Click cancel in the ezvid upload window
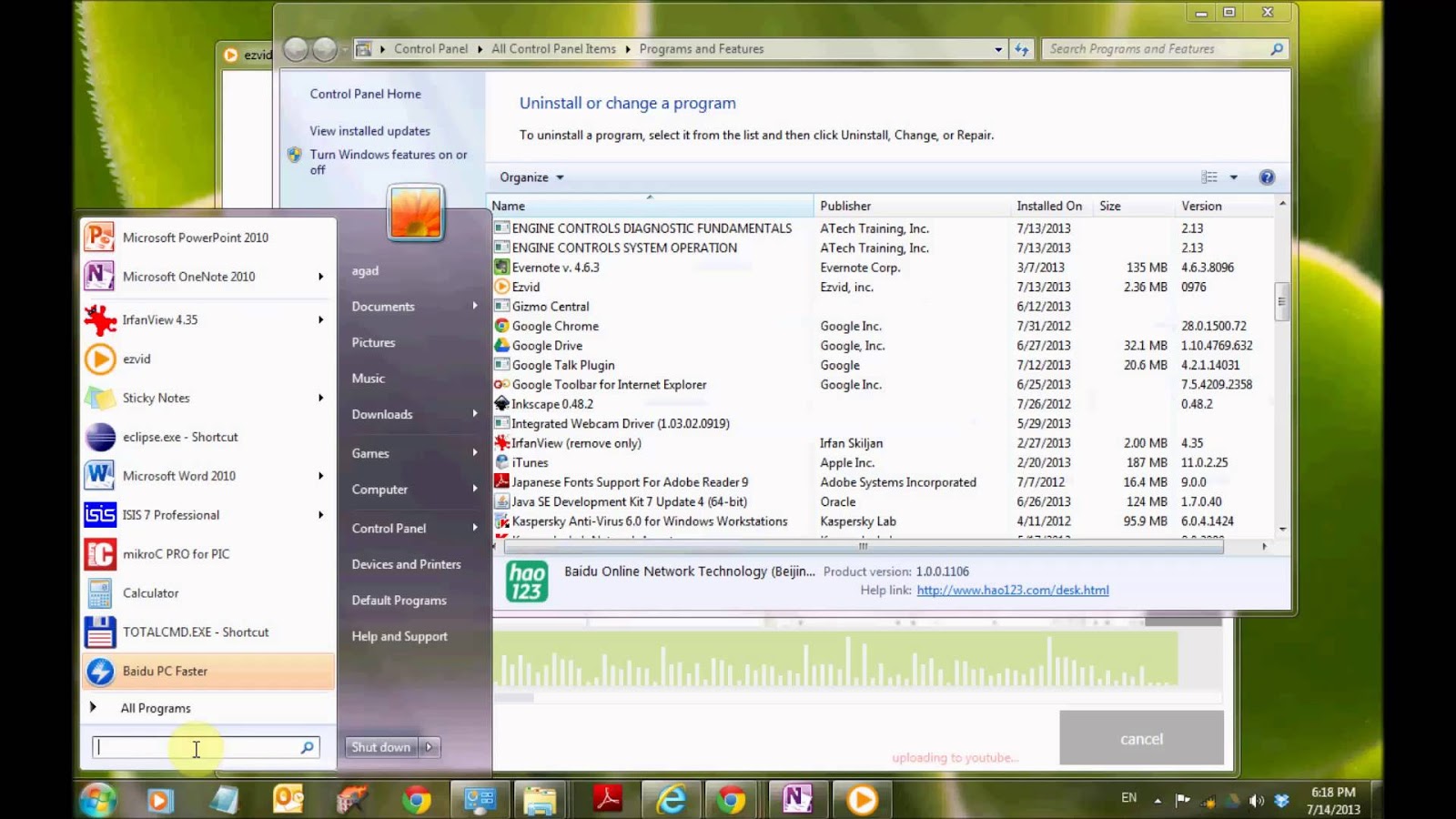 1141,738
